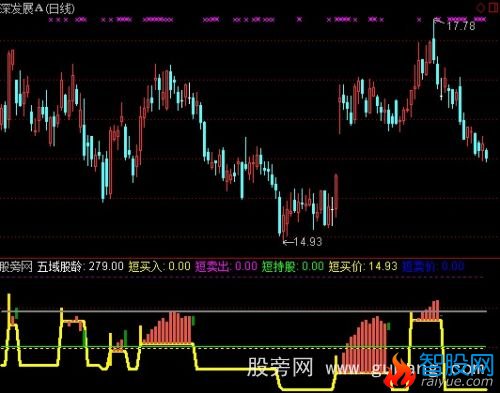
Task: Select the 短卖出: 0.00 indicator value
Action: (226, 266)
